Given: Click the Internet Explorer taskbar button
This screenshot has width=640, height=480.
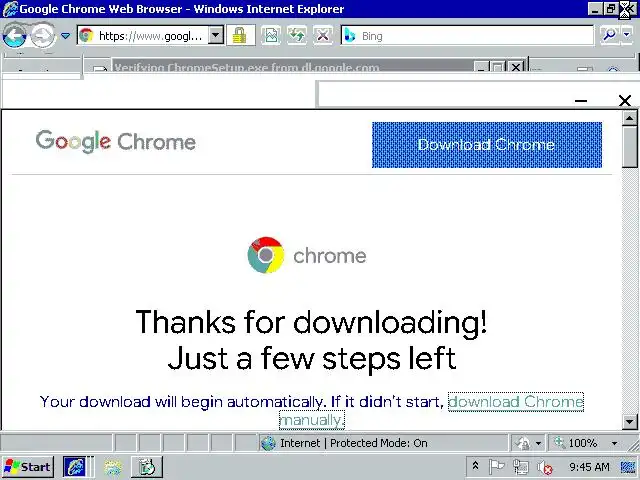Looking at the screenshot, I should click(x=75, y=467).
